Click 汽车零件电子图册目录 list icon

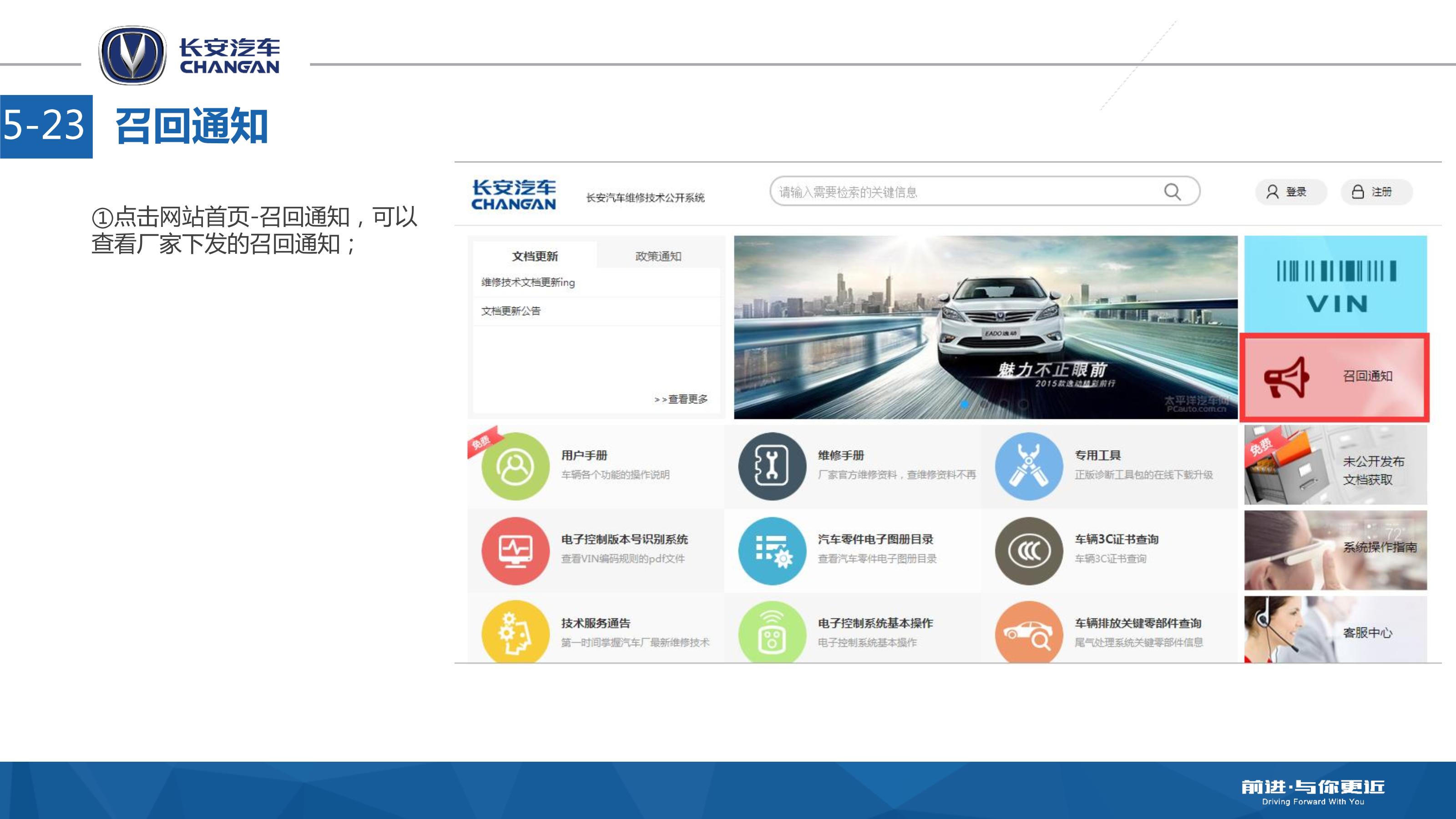coord(772,550)
